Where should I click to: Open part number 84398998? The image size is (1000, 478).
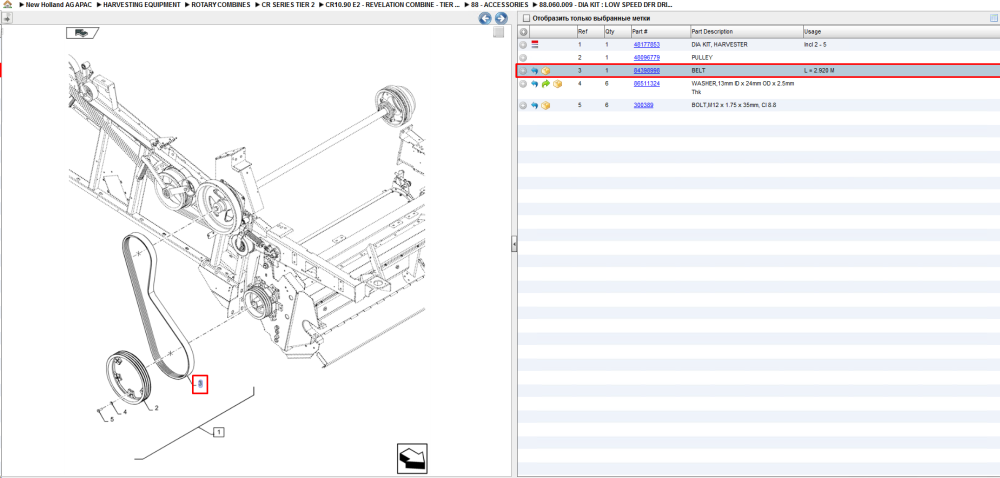pyautogui.click(x=647, y=71)
